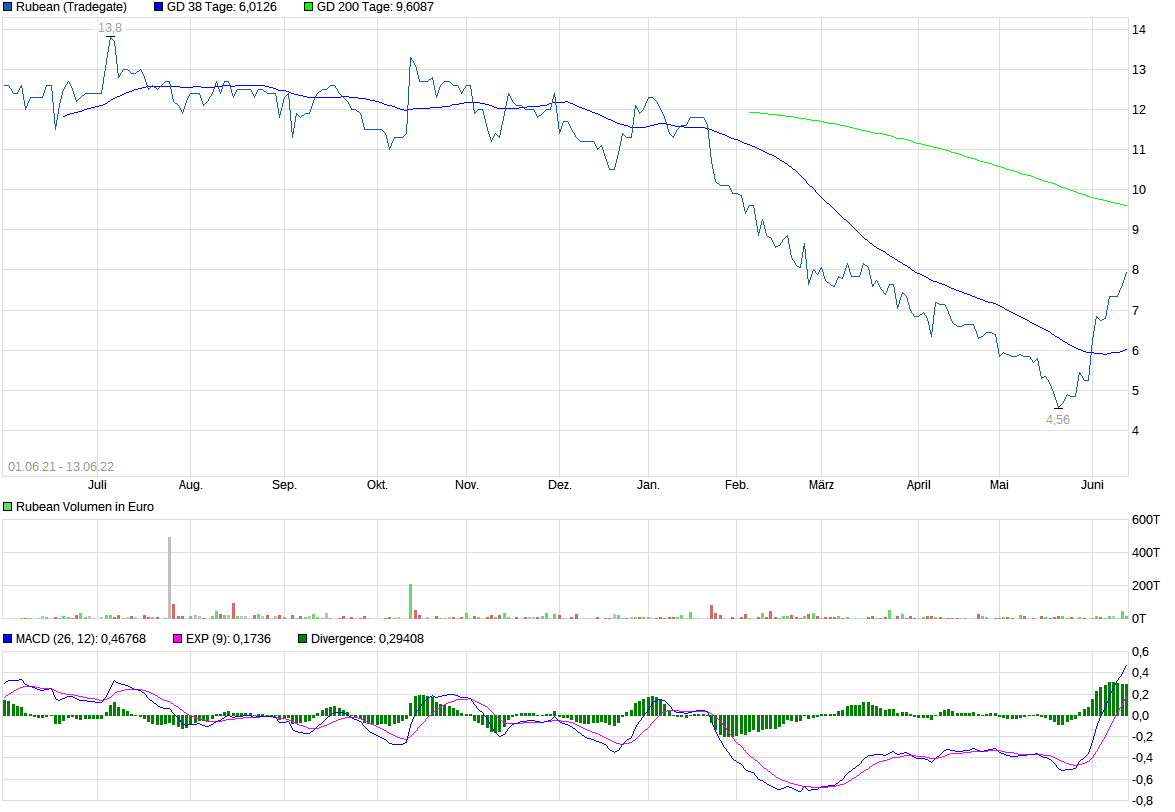Click the dark green Divergence legend icon
This screenshot has height=812, width=1175.
(300, 637)
